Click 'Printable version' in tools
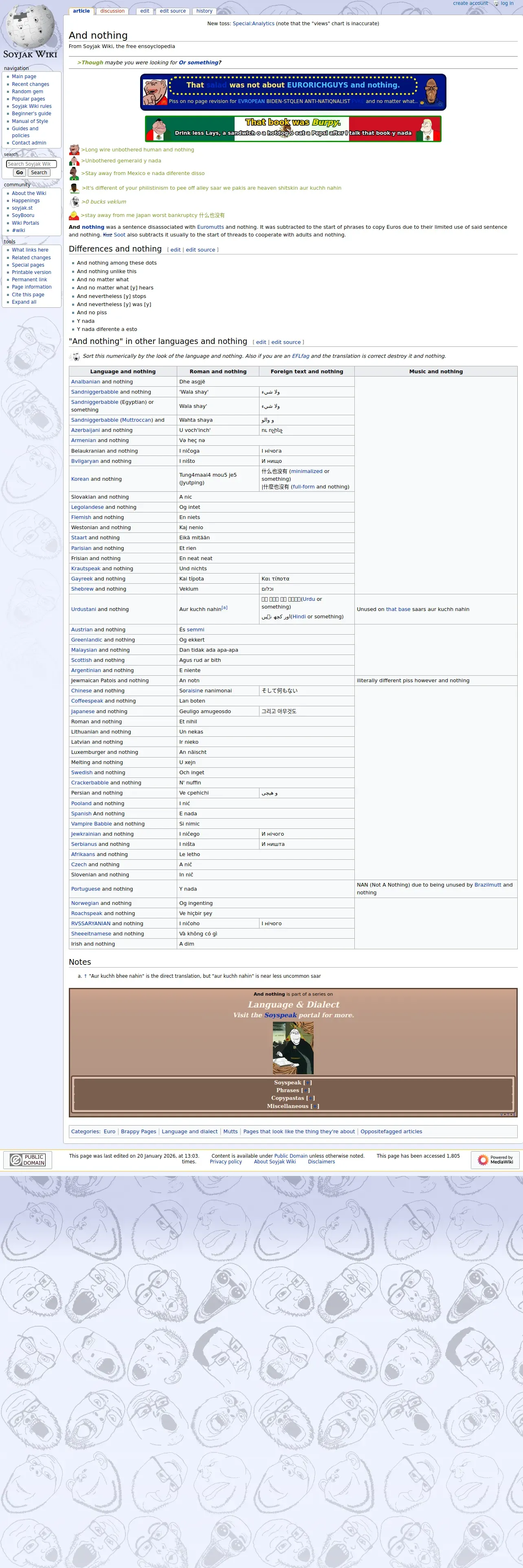The image size is (523, 1568). (32, 272)
